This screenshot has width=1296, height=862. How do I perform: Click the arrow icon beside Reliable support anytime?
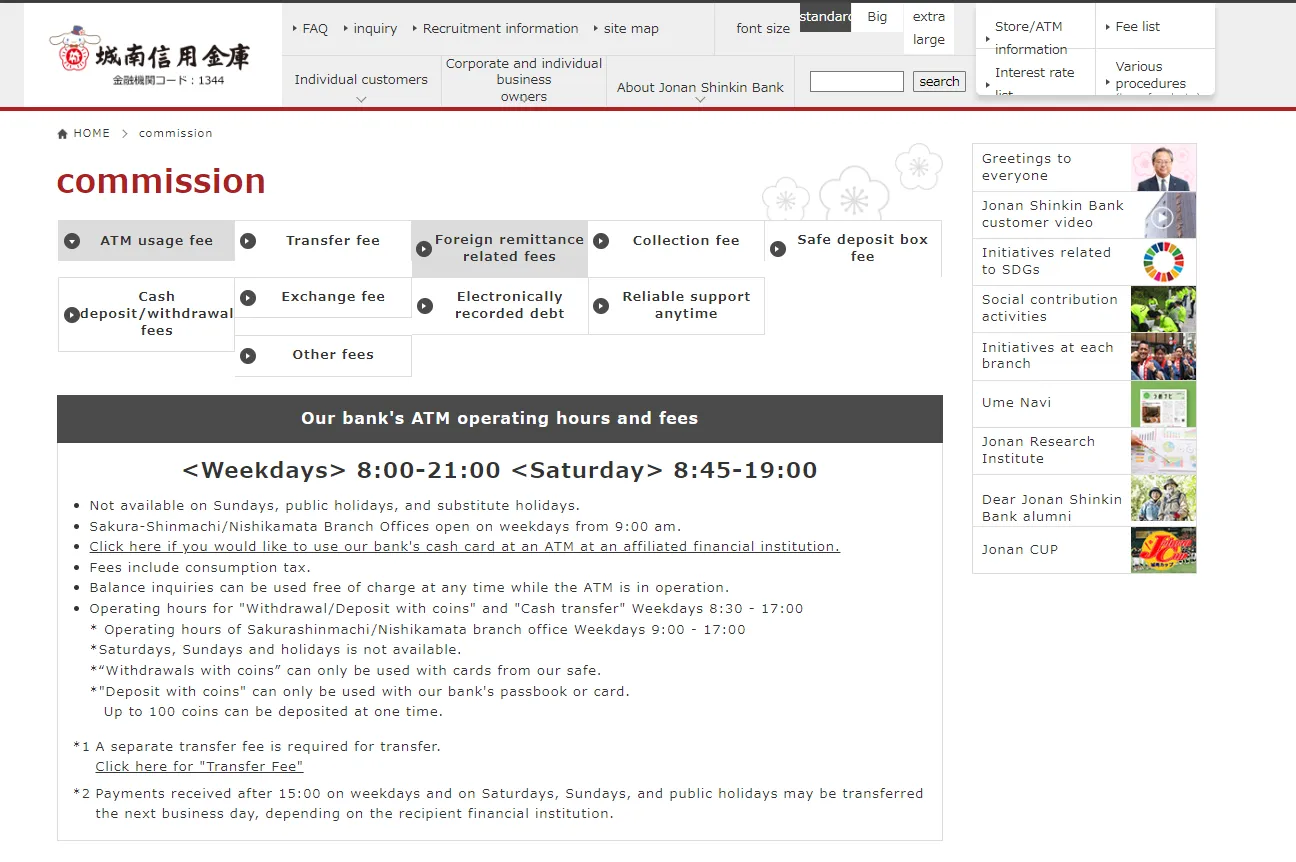point(601,306)
